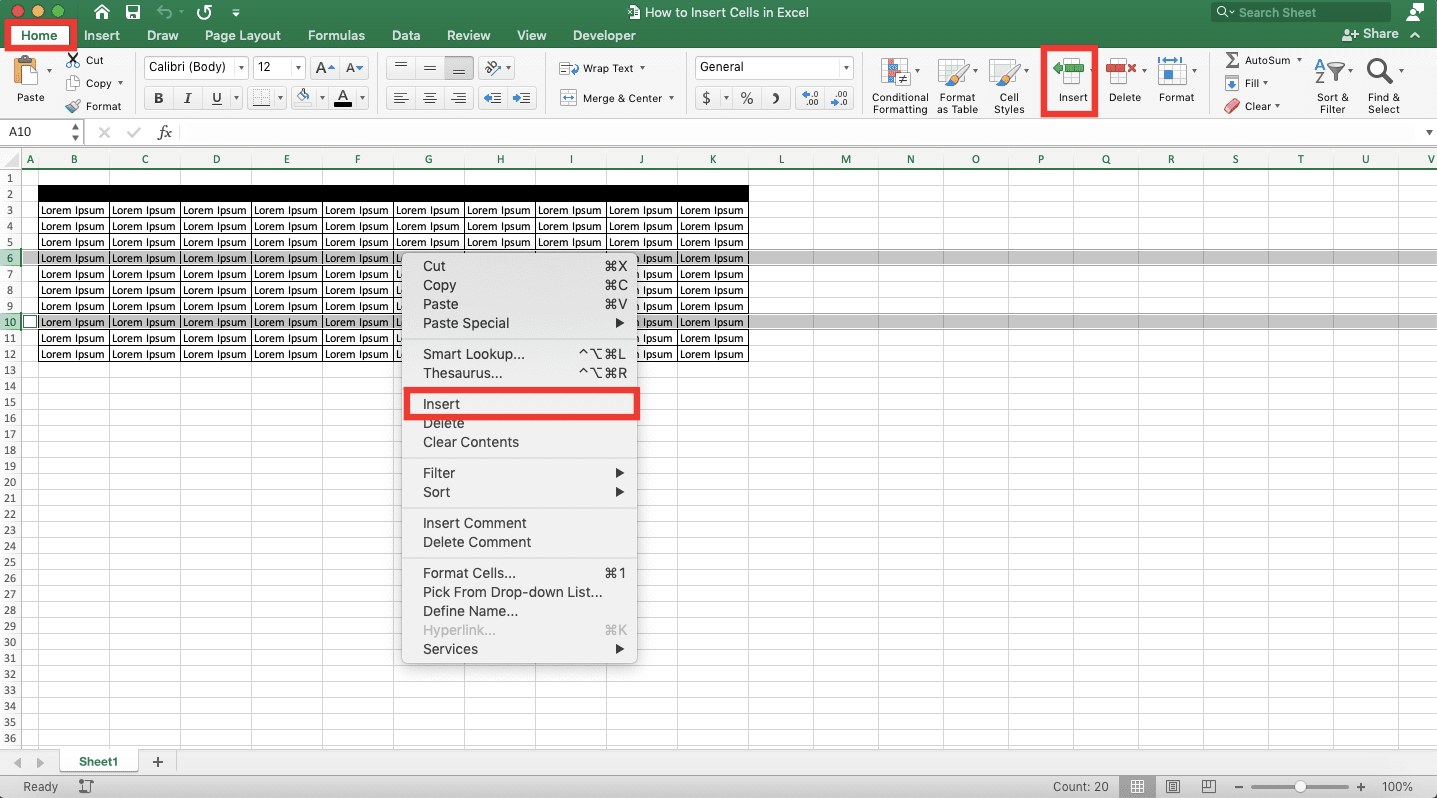The image size is (1437, 798).
Task: Switch to the Insert ribbon tab
Action: click(x=102, y=35)
